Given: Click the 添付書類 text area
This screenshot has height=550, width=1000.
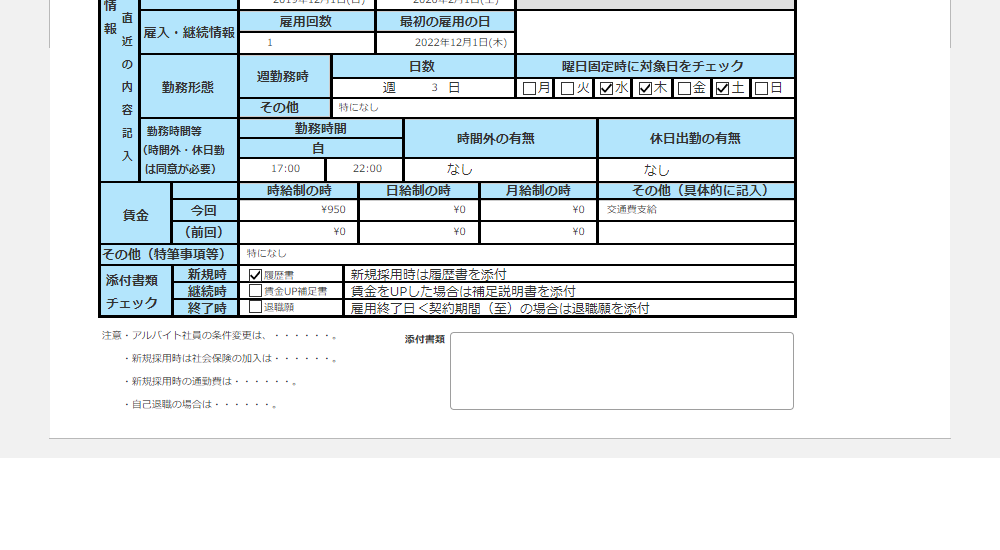Looking at the screenshot, I should [x=621, y=371].
